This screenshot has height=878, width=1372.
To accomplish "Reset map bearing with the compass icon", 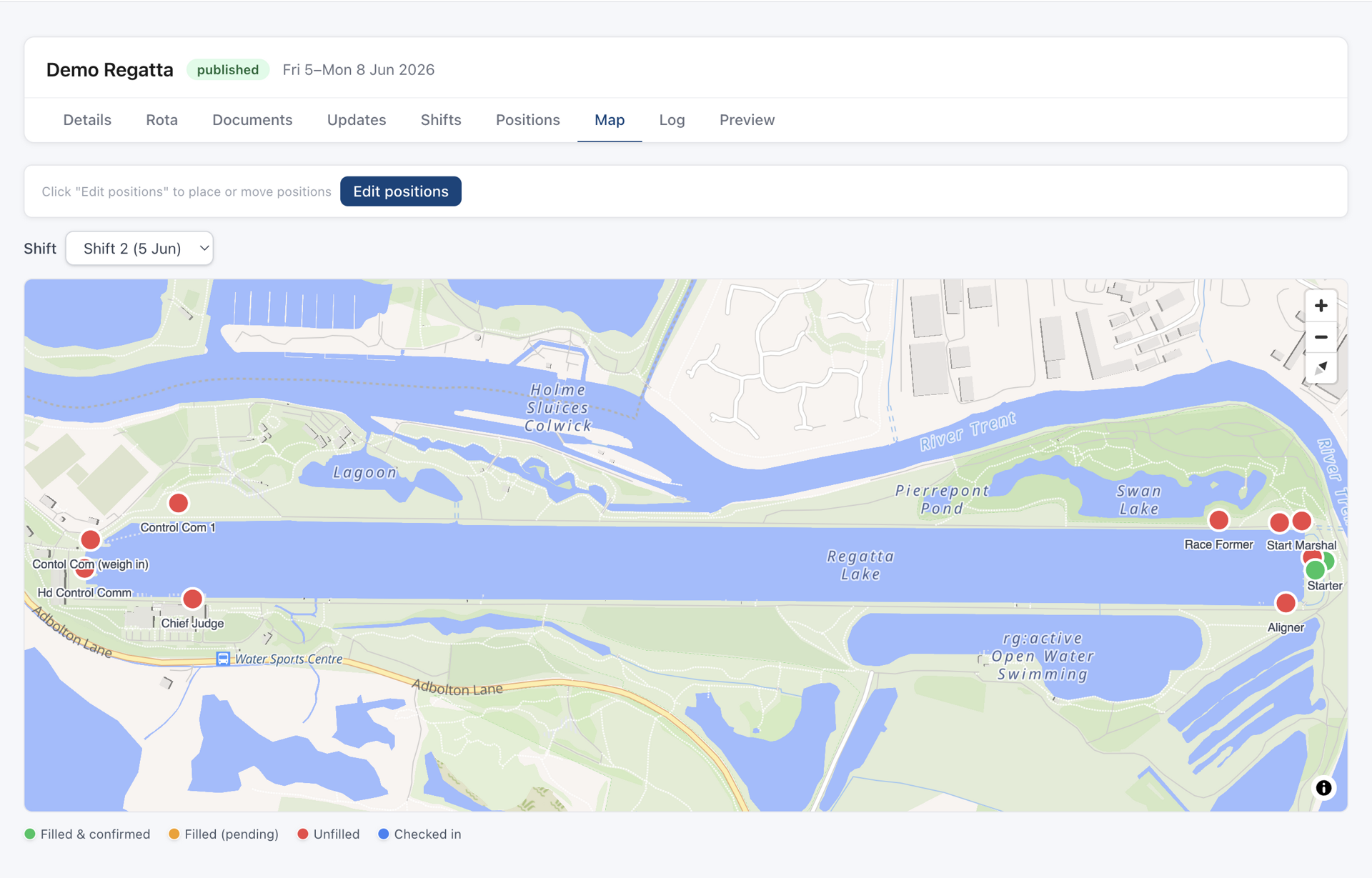I will [x=1321, y=368].
